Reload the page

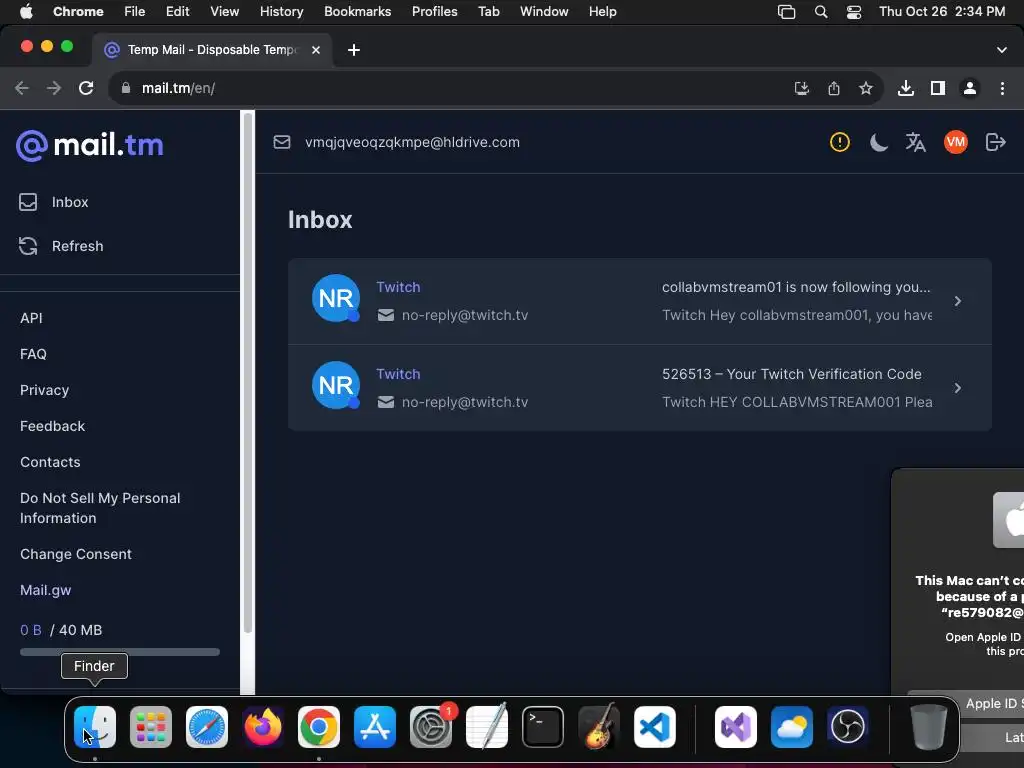(x=86, y=88)
